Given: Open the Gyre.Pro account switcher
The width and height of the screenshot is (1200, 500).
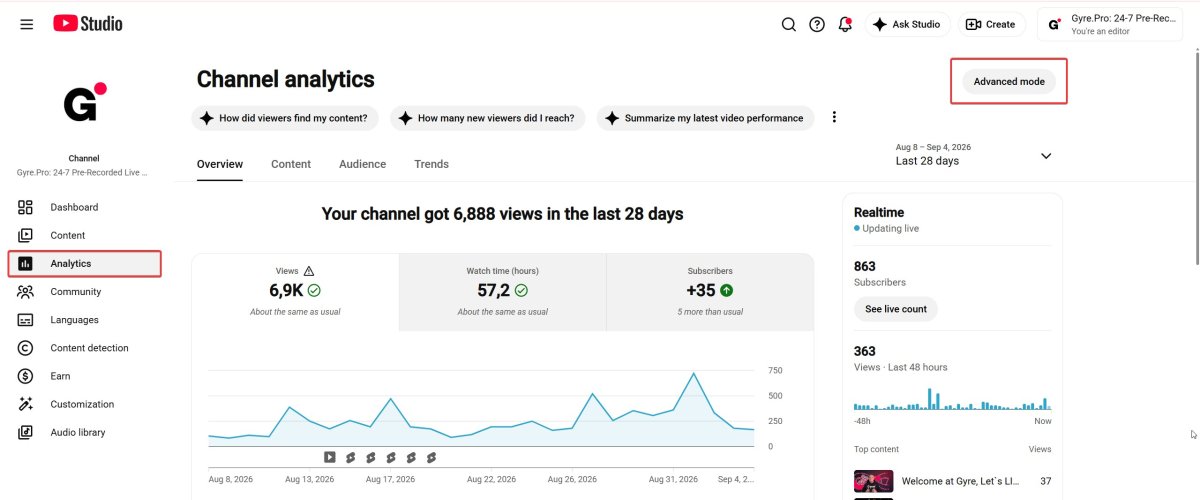Looking at the screenshot, I should (x=1111, y=24).
